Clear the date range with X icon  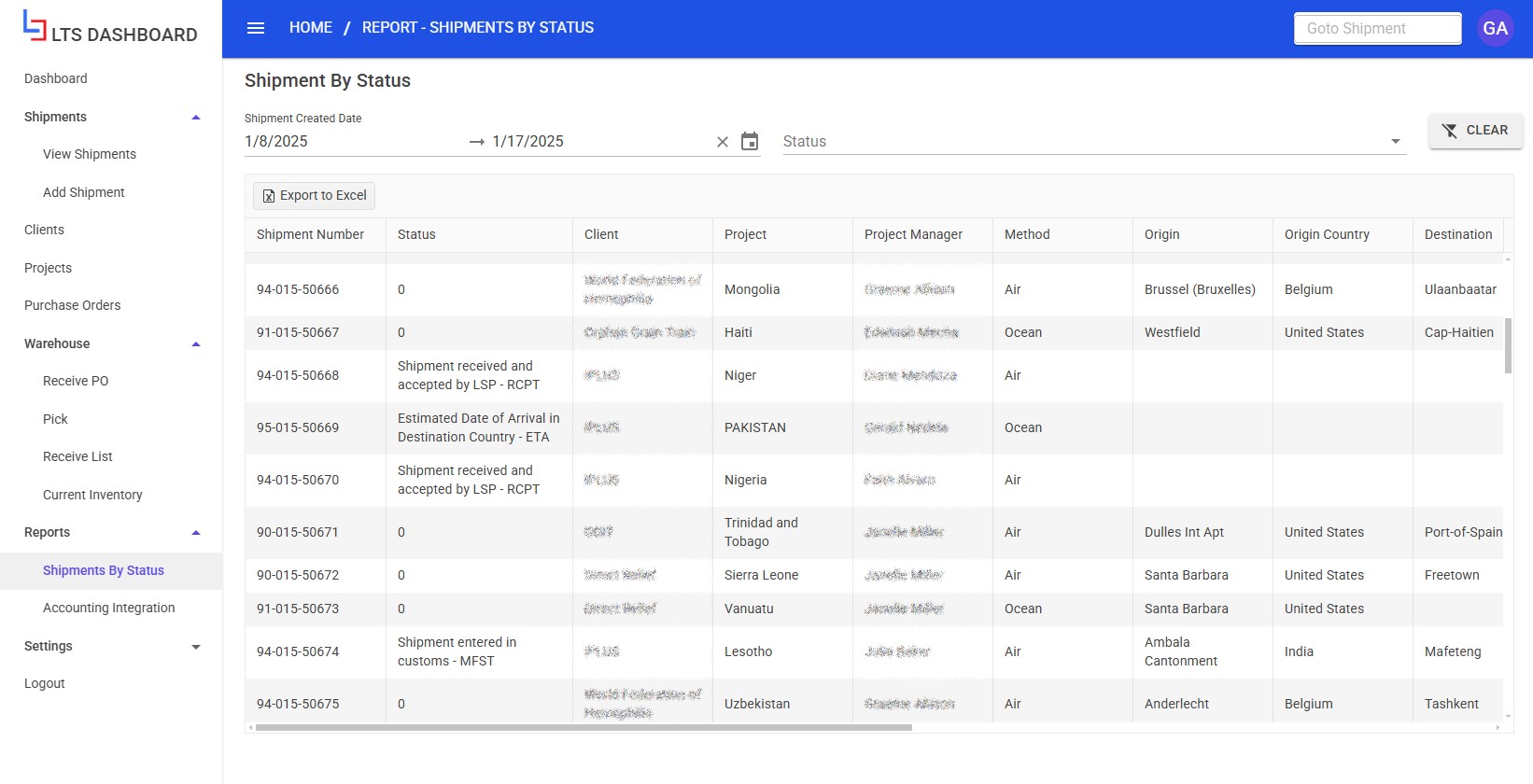[x=722, y=142]
